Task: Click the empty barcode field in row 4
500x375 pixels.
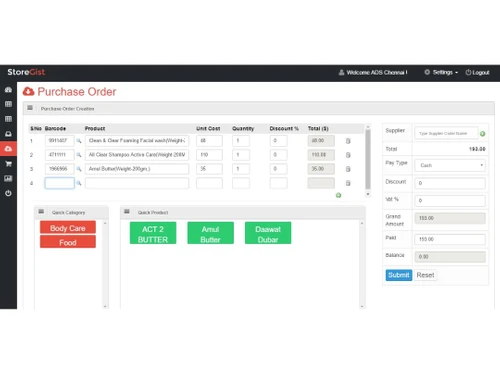Action: point(60,183)
